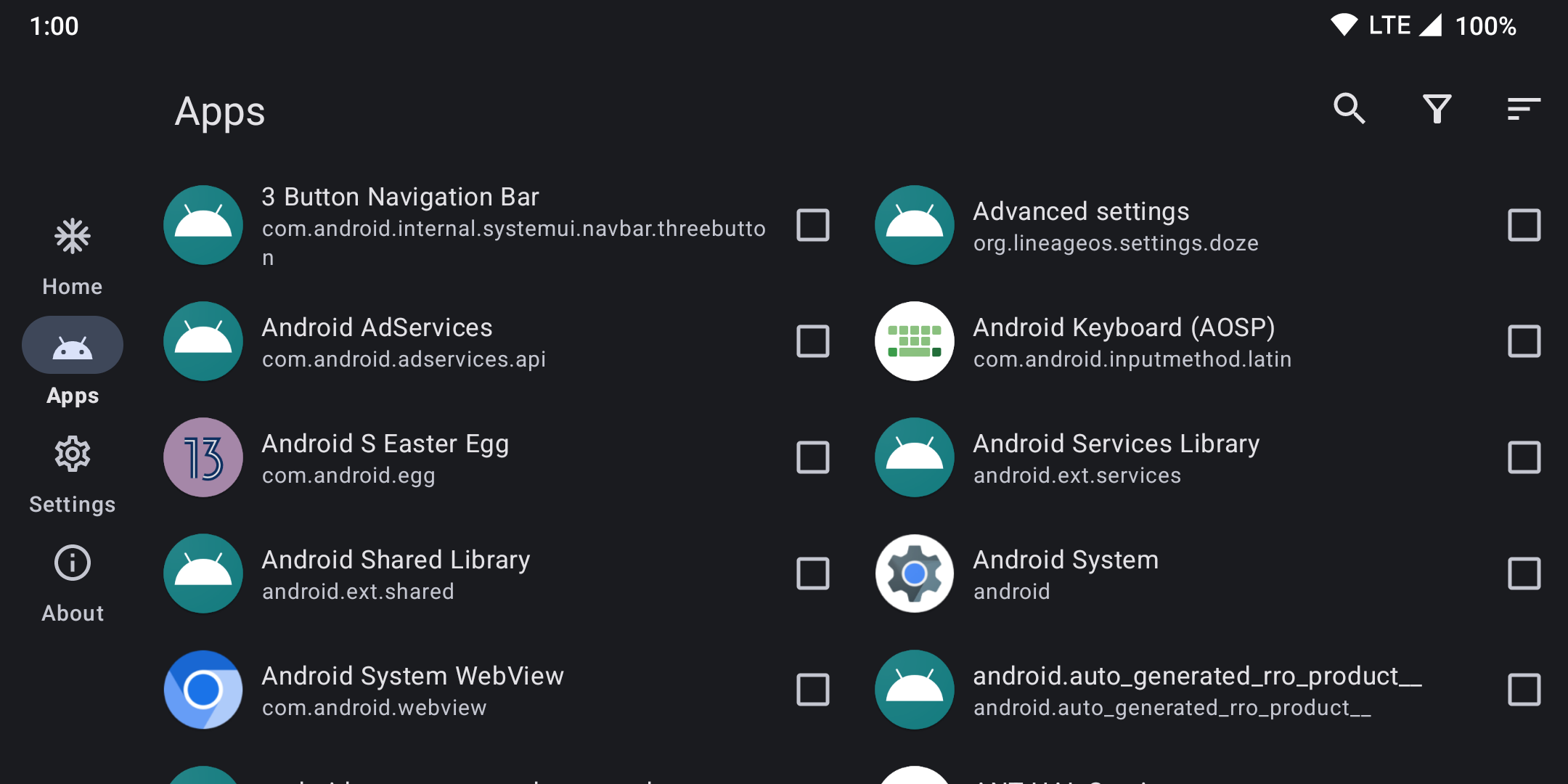1568x784 pixels.
Task: Click Android S Easter Egg icon
Action: (203, 457)
